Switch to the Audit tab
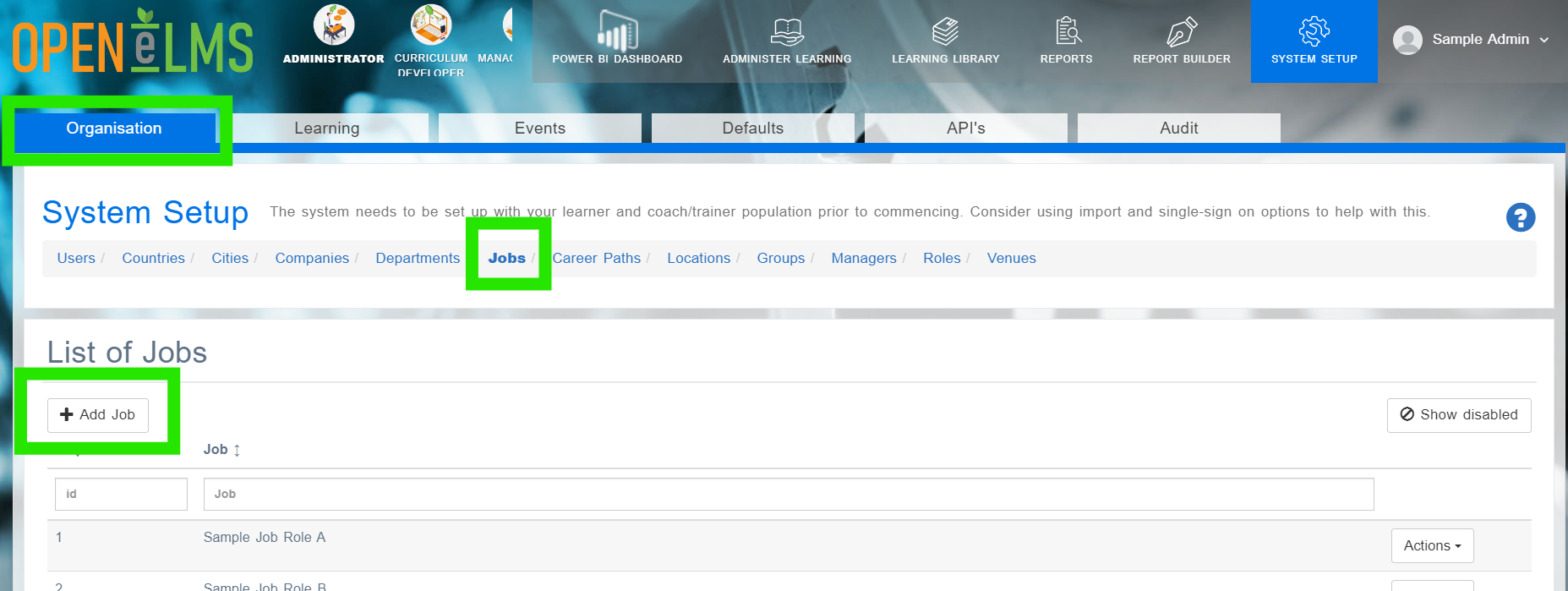This screenshot has width=1568, height=591. coord(1179,129)
